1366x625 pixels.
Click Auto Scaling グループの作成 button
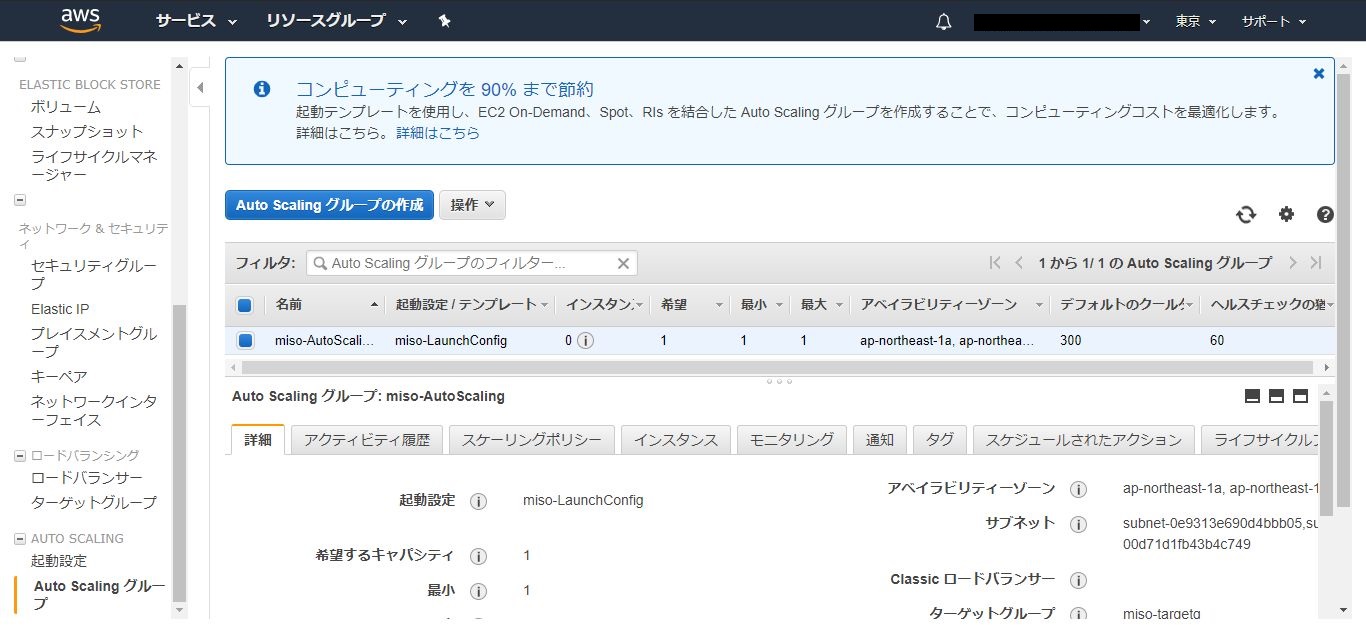tap(329, 205)
